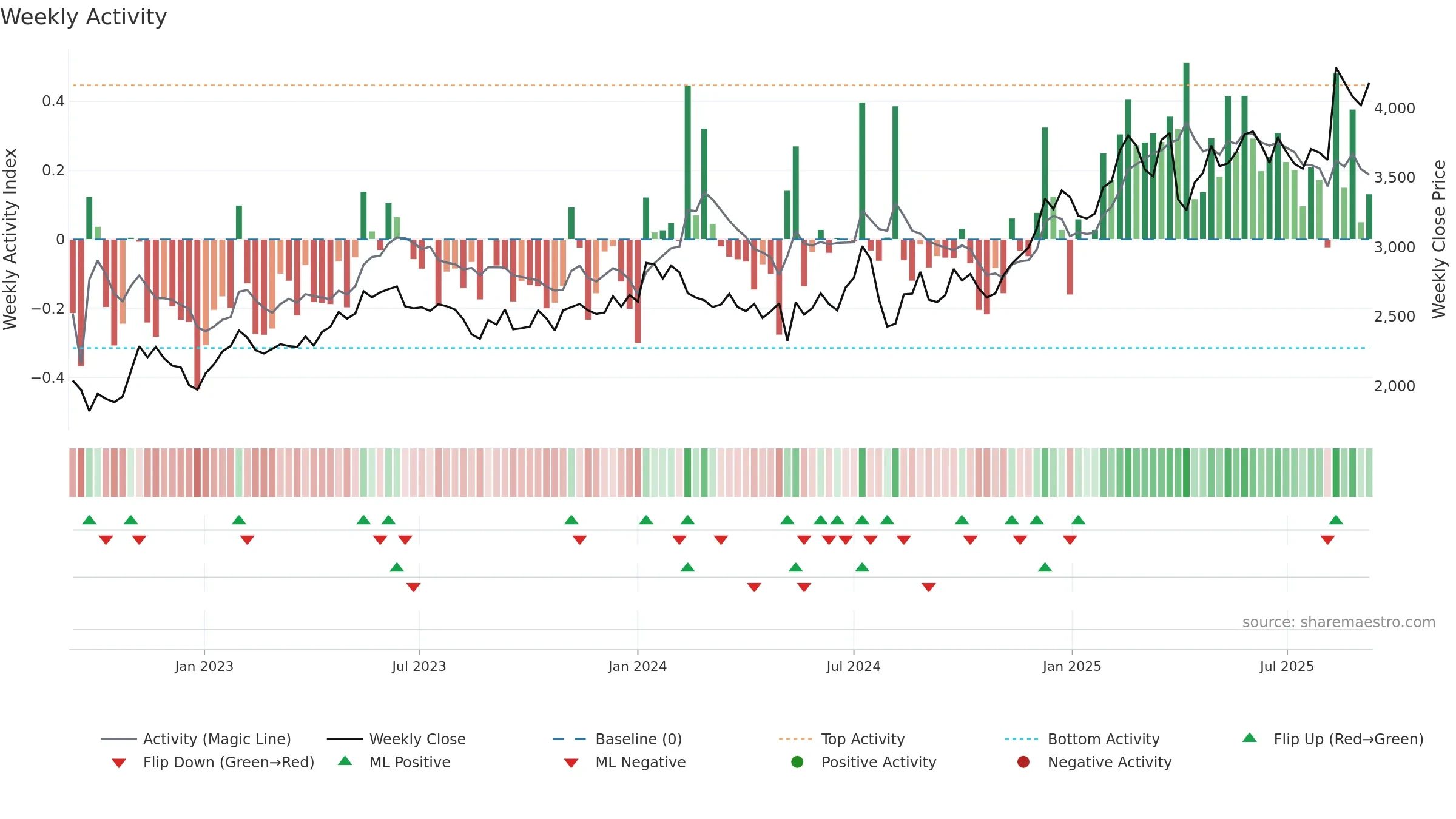Image resolution: width=1456 pixels, height=819 pixels.
Task: Toggle the ML Positive legend entry
Action: point(394,762)
